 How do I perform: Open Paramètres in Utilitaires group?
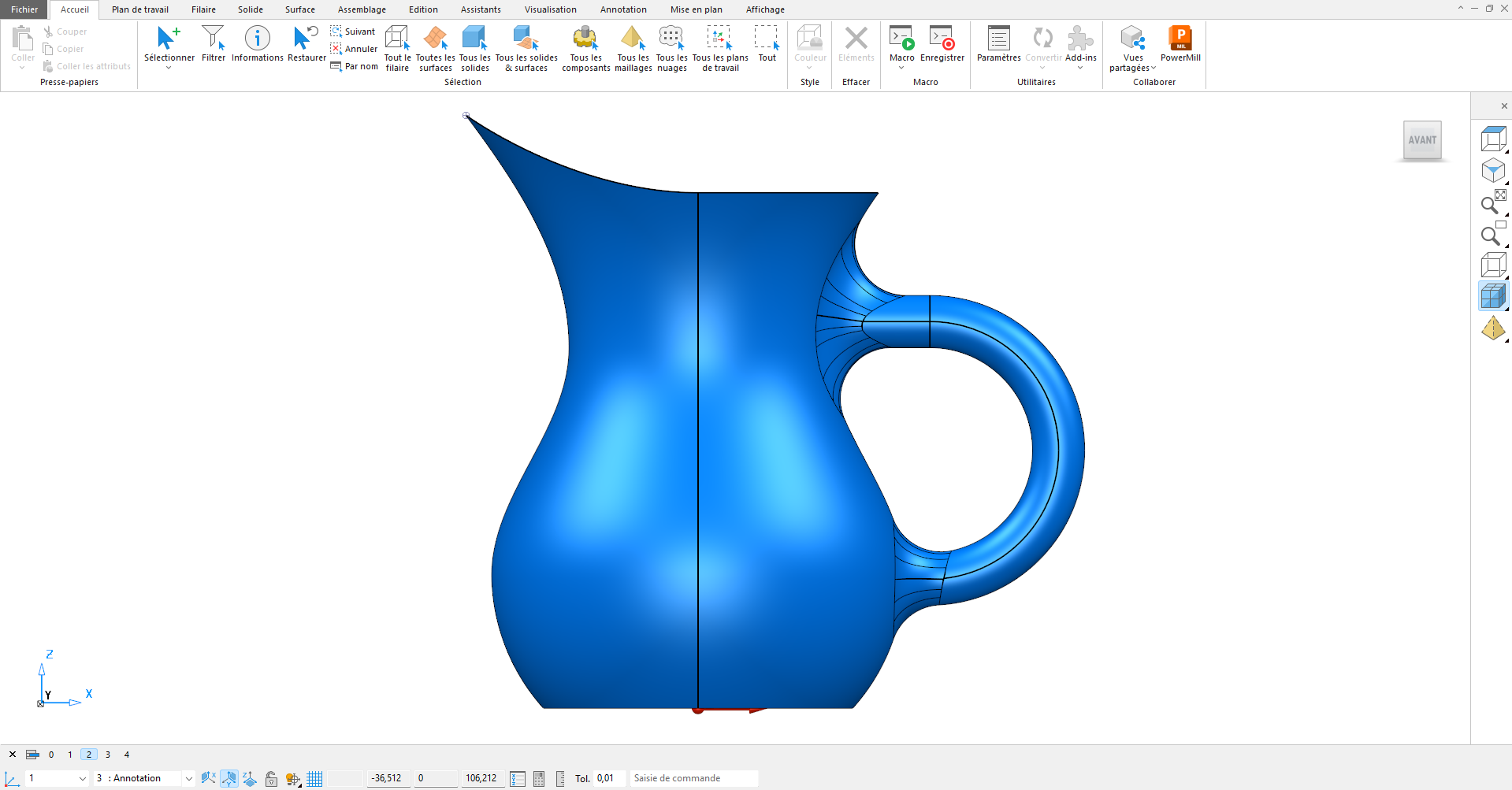coord(998,44)
